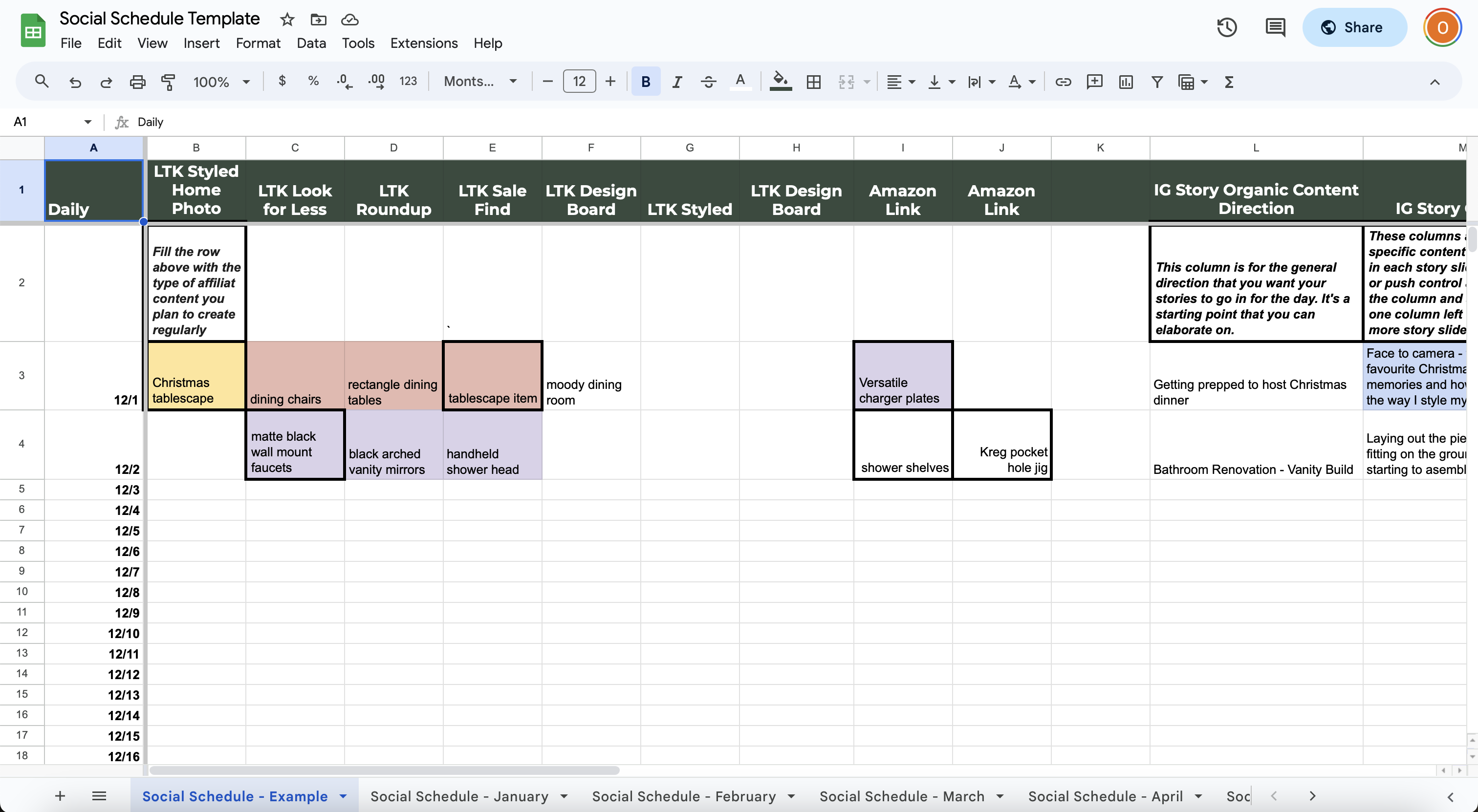Decrease decimal places

click(x=344, y=82)
